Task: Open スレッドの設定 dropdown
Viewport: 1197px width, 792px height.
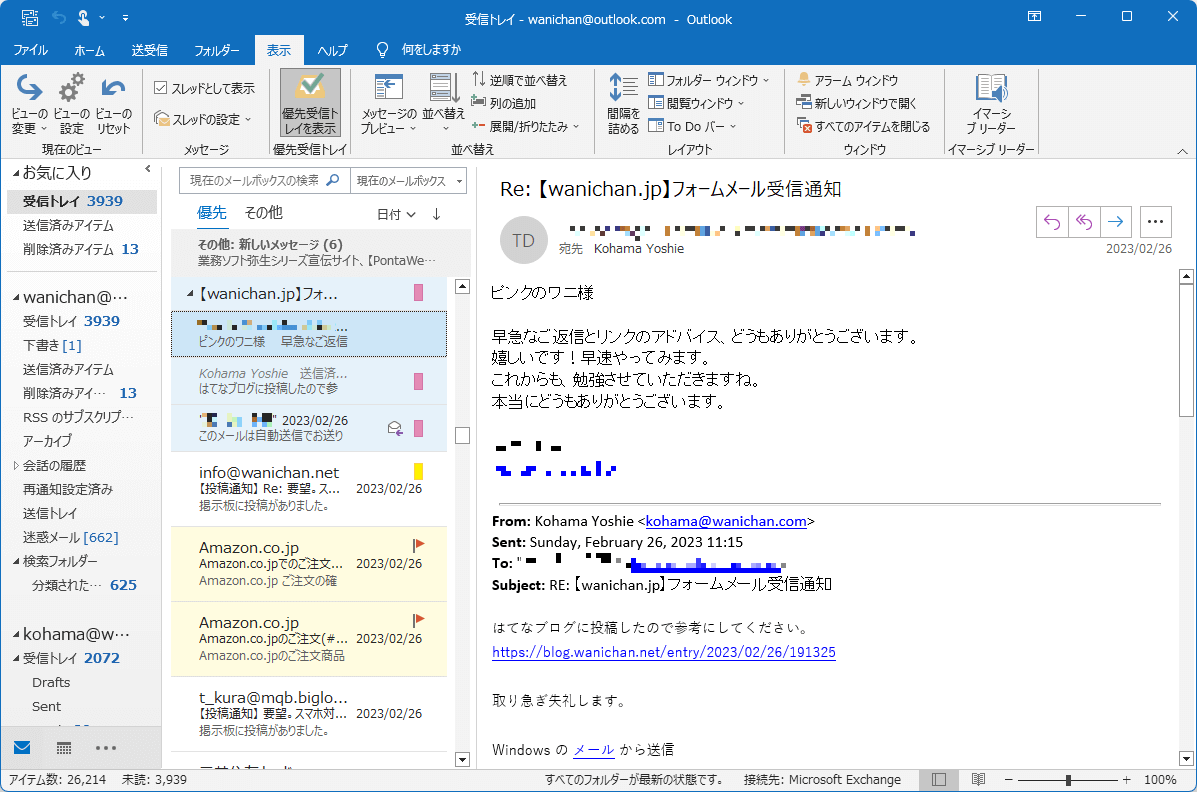Action: 203,119
